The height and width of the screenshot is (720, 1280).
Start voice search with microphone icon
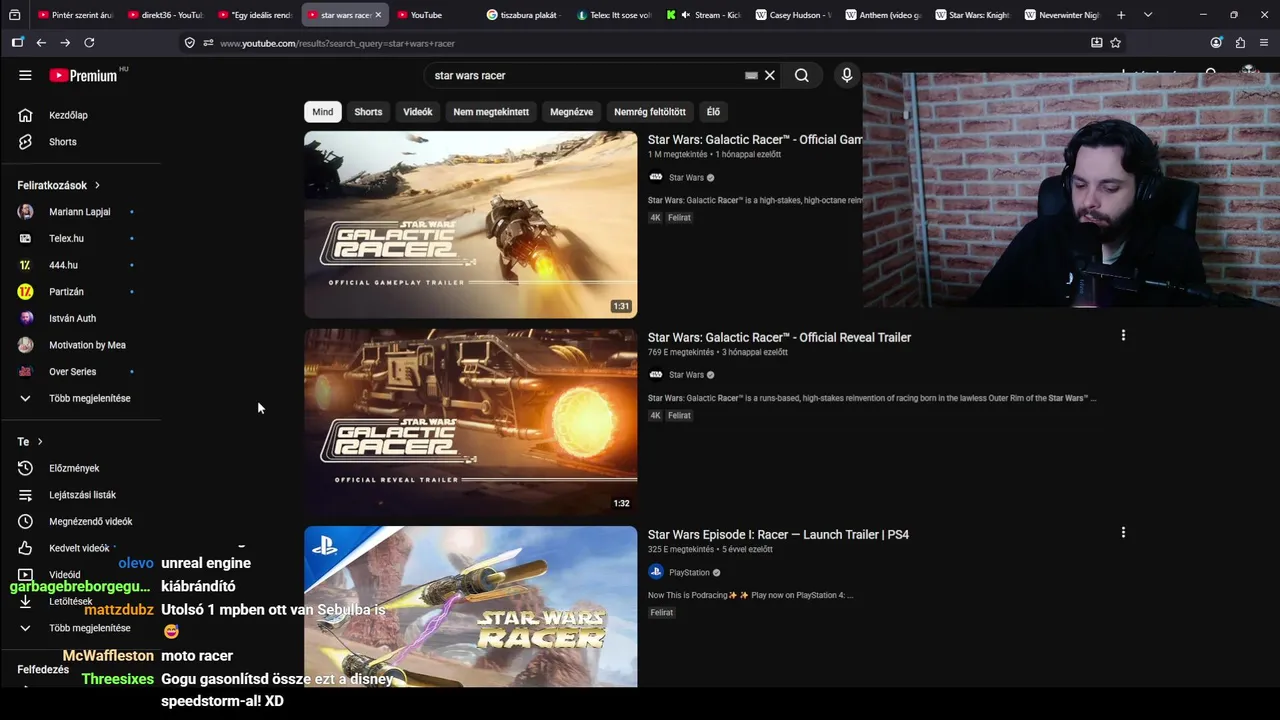click(x=847, y=75)
